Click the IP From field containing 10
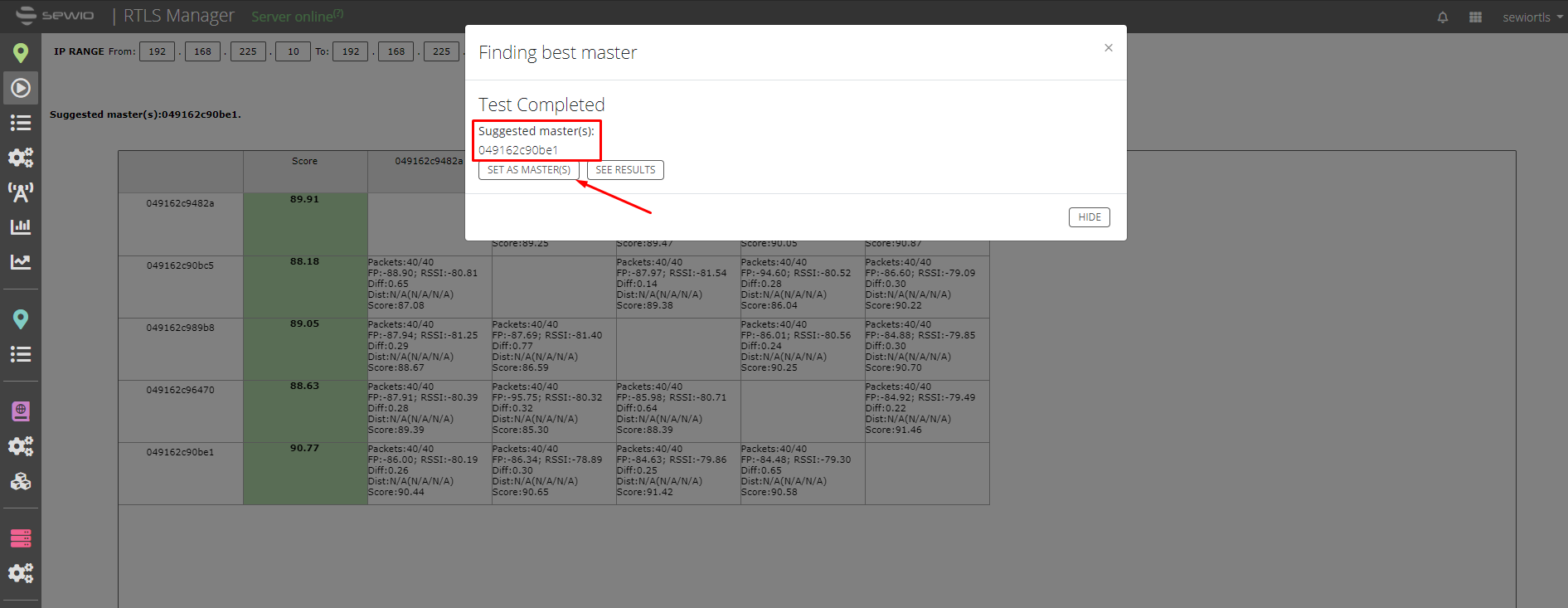This screenshot has height=608, width=1568. click(293, 51)
